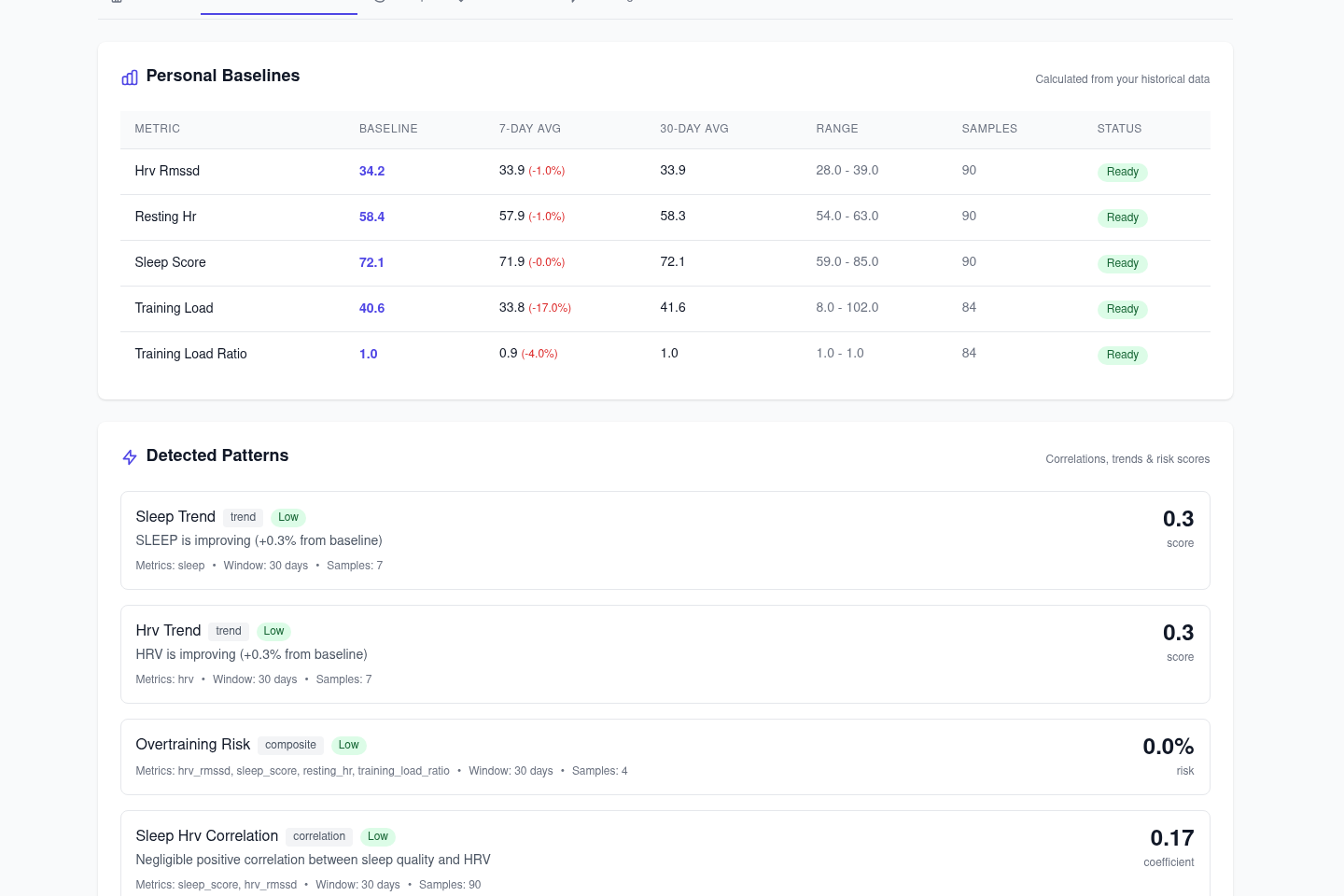The height and width of the screenshot is (896, 1344).
Task: Click the Sleep Score baseline value 72.1
Action: click(x=371, y=262)
